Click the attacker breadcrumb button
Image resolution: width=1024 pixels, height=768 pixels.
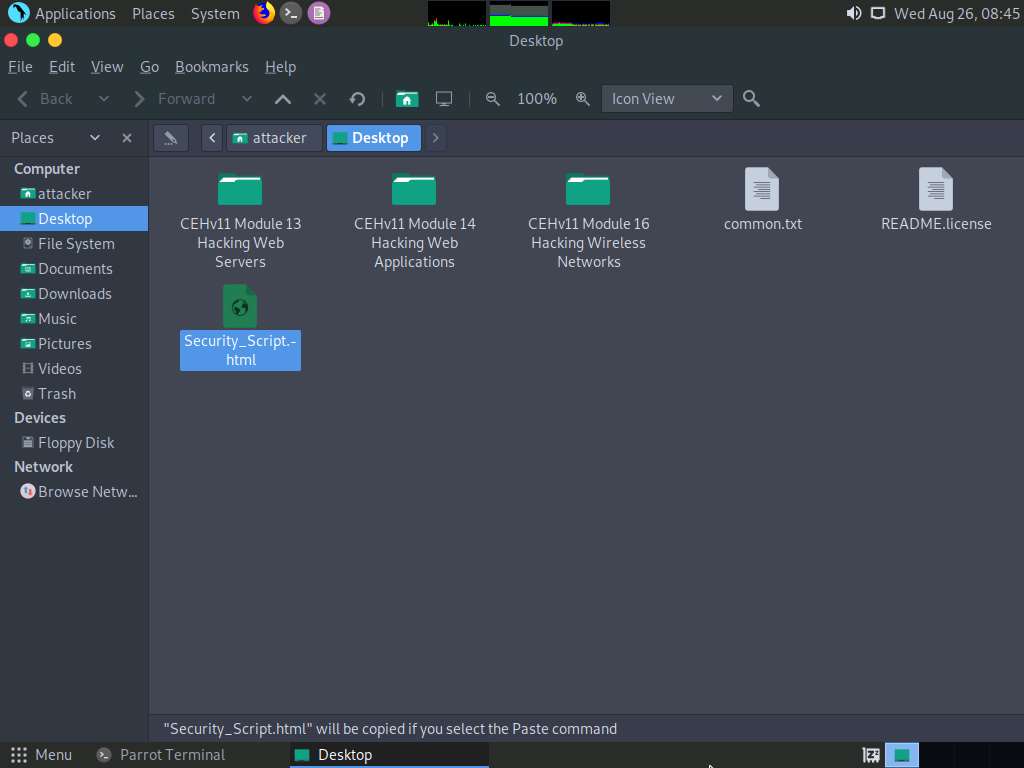273,137
